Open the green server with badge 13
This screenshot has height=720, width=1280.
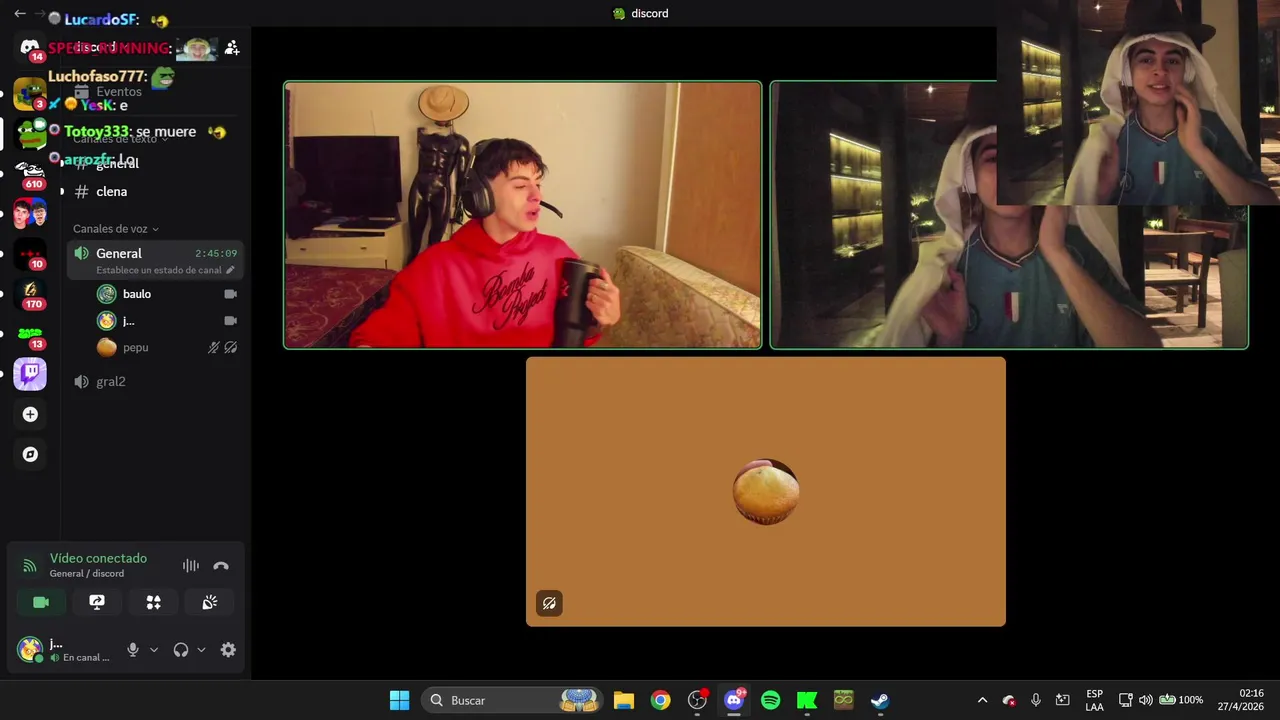(x=30, y=334)
